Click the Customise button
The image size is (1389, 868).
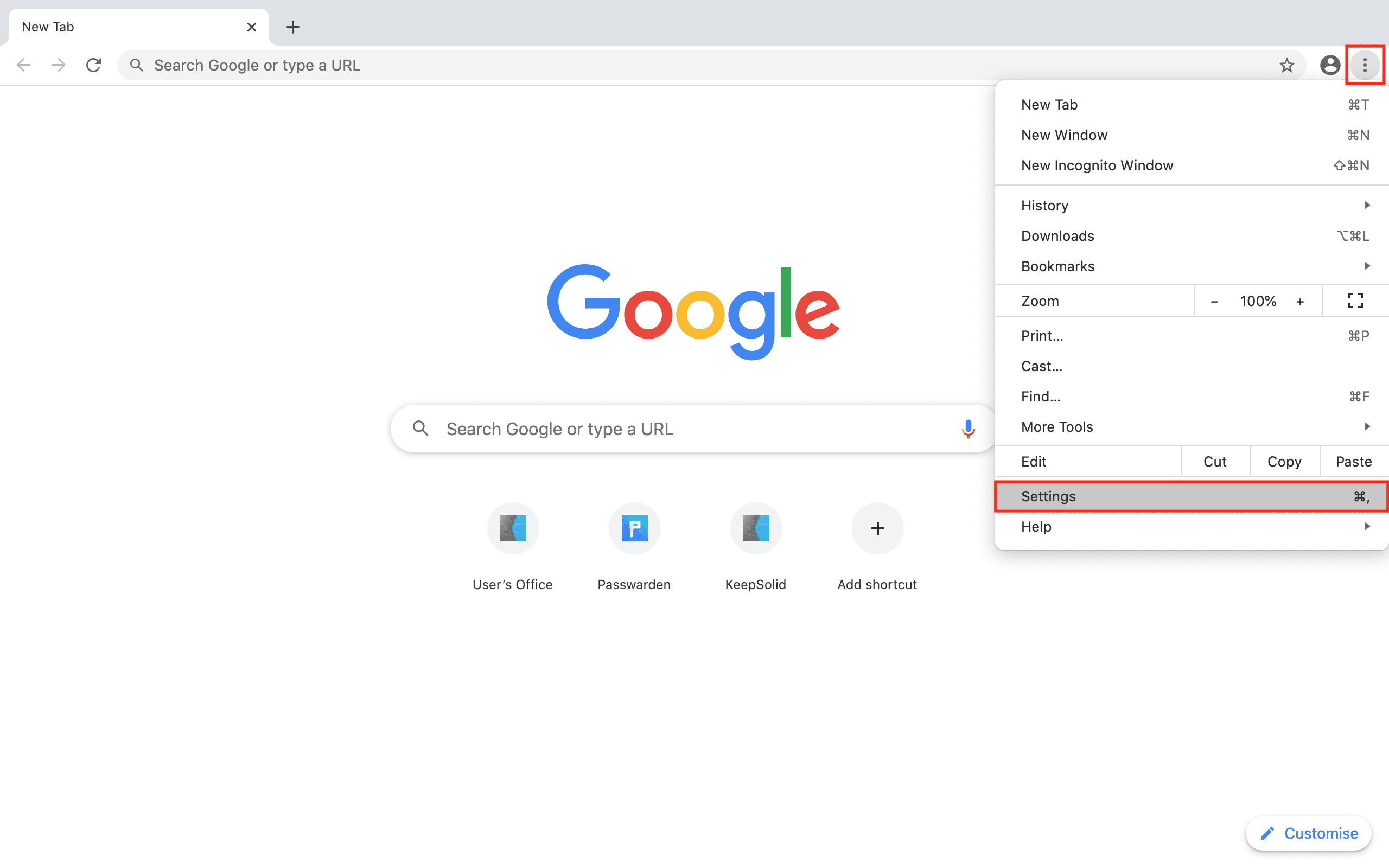point(1309,833)
